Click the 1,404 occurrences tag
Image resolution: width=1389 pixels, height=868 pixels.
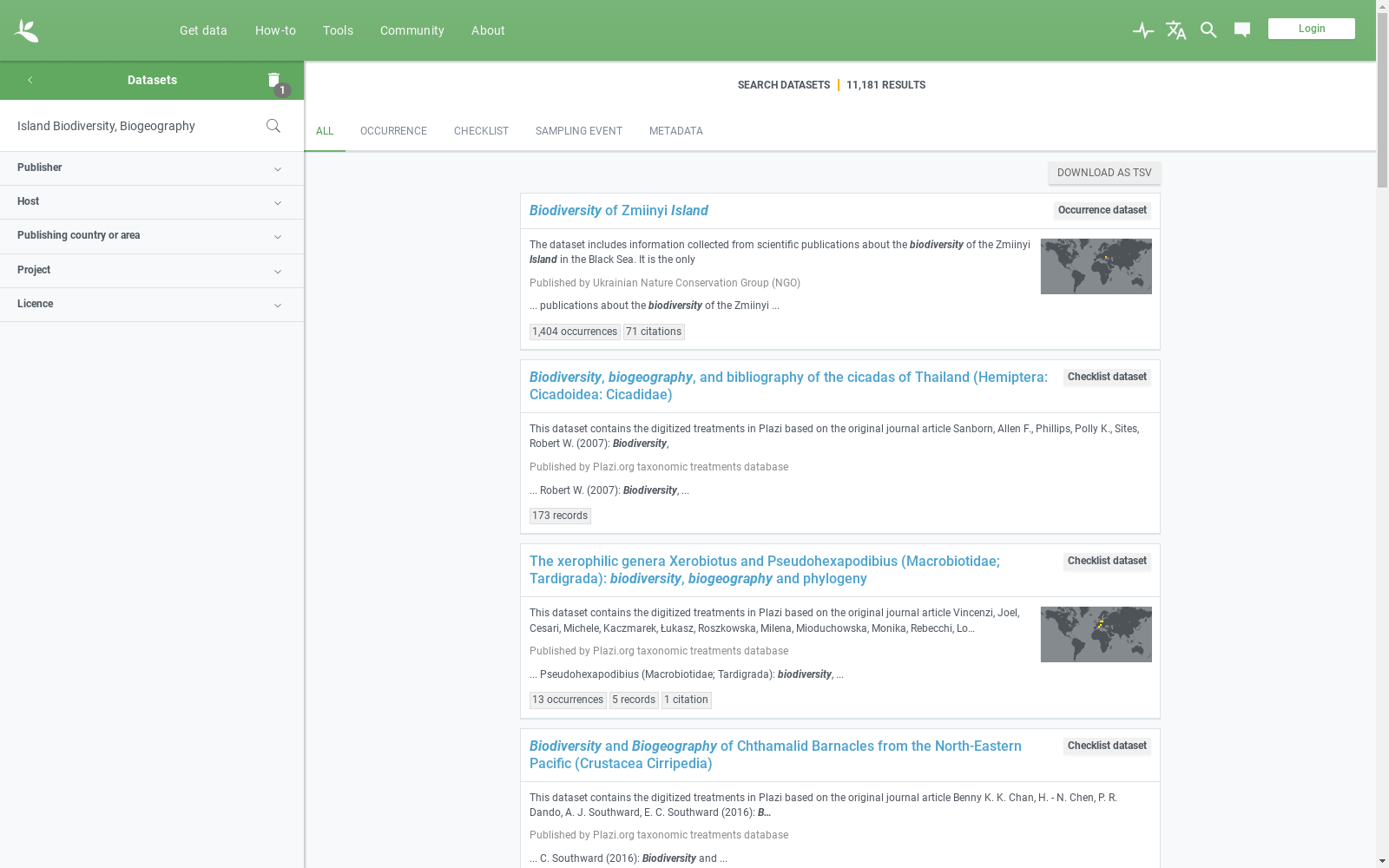point(575,332)
